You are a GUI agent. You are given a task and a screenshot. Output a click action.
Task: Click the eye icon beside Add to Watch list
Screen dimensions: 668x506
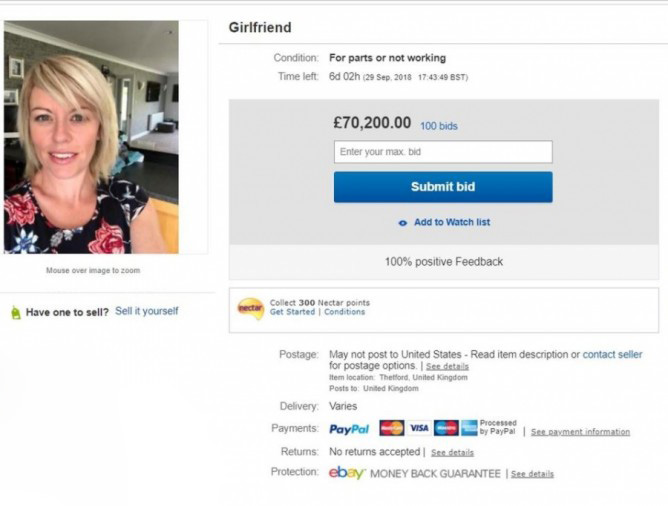click(x=403, y=223)
